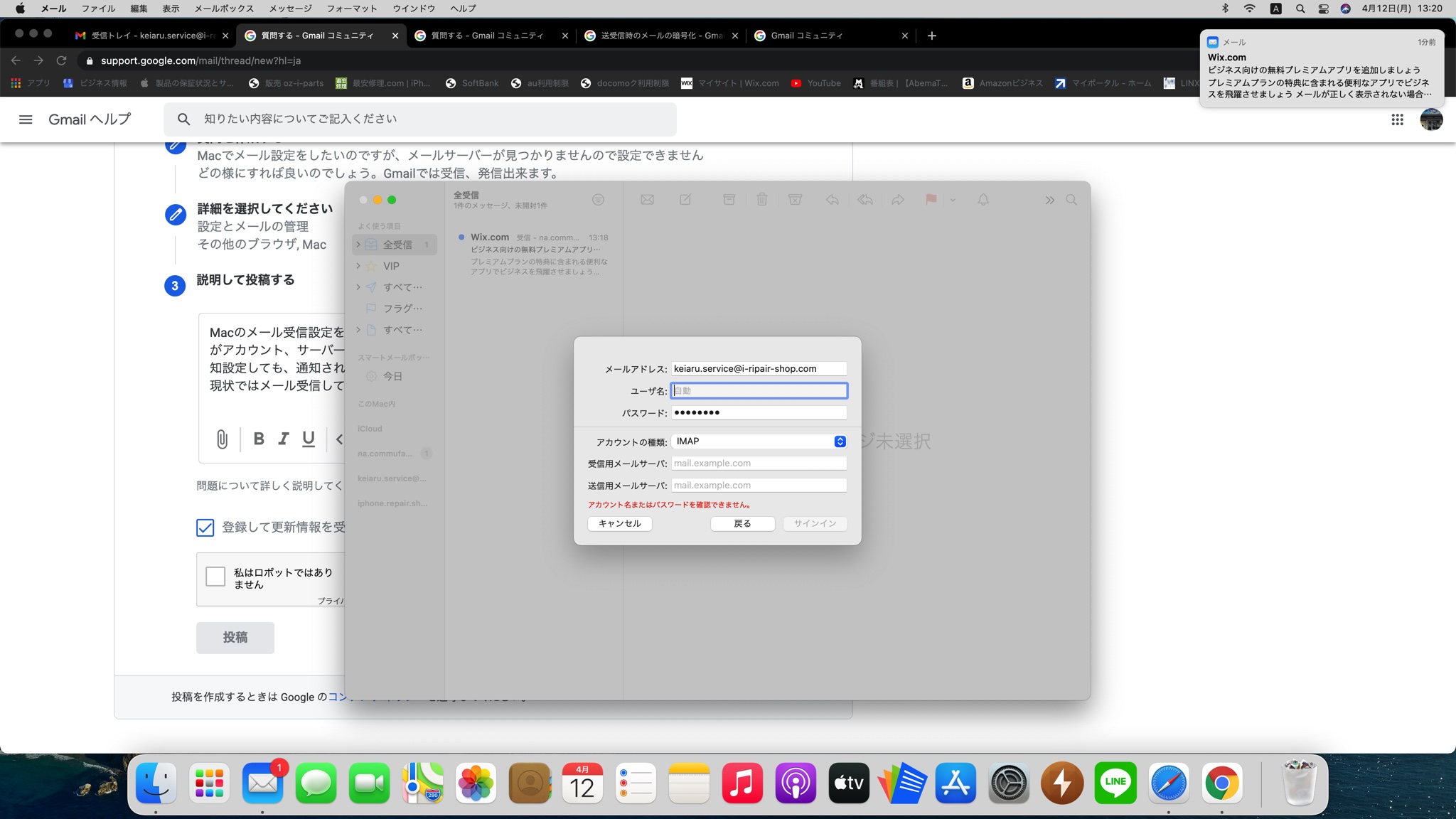The width and height of the screenshot is (1456, 819).
Task: Open Trash in the Dock
Action: pyautogui.click(x=1300, y=783)
